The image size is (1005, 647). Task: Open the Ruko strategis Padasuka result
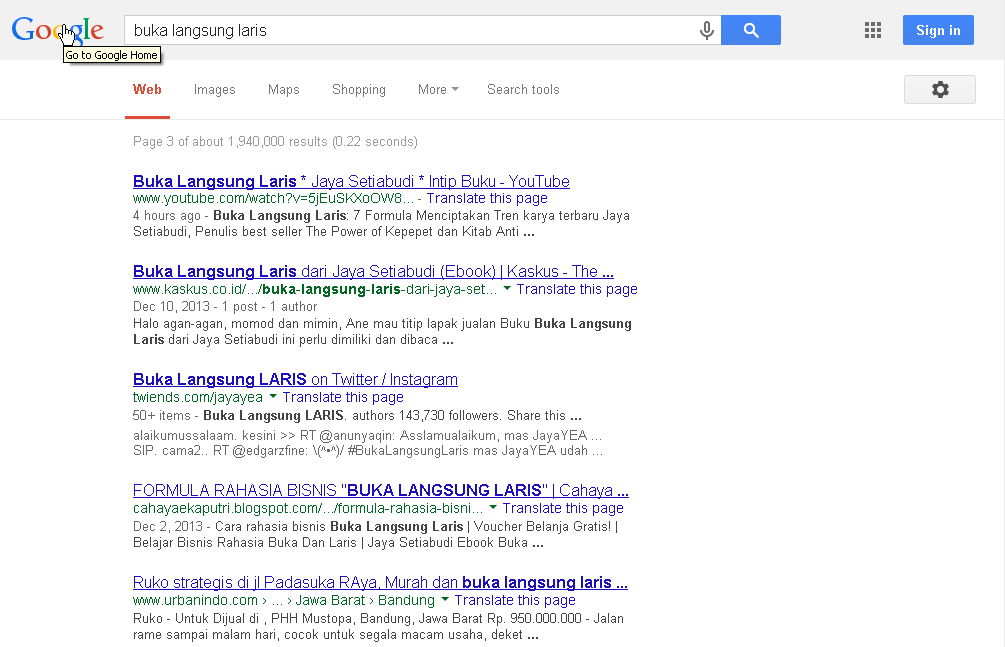tap(380, 582)
